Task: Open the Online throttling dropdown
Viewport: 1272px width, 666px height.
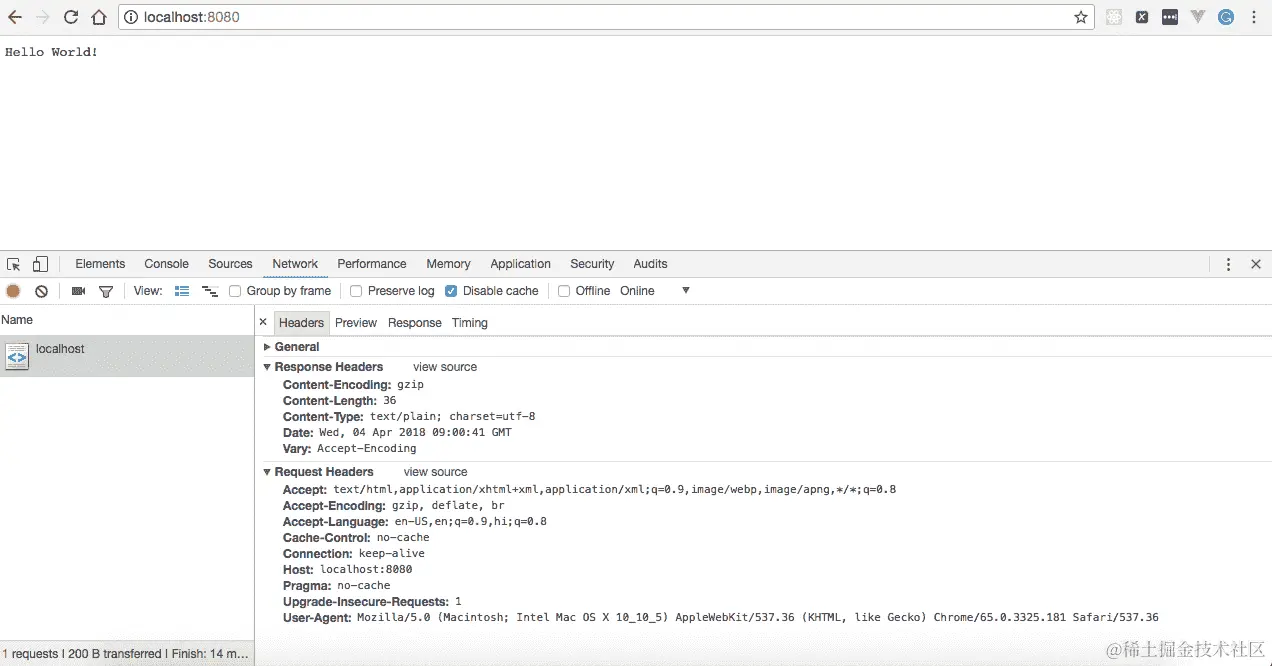Action: click(655, 291)
